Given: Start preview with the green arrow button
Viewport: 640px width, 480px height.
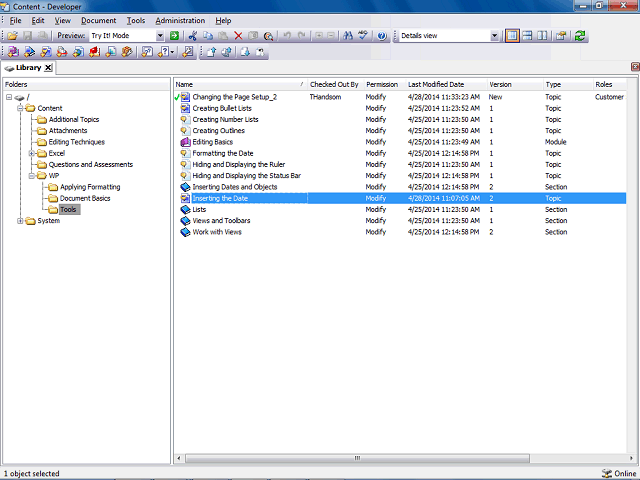Looking at the screenshot, I should tap(174, 36).
